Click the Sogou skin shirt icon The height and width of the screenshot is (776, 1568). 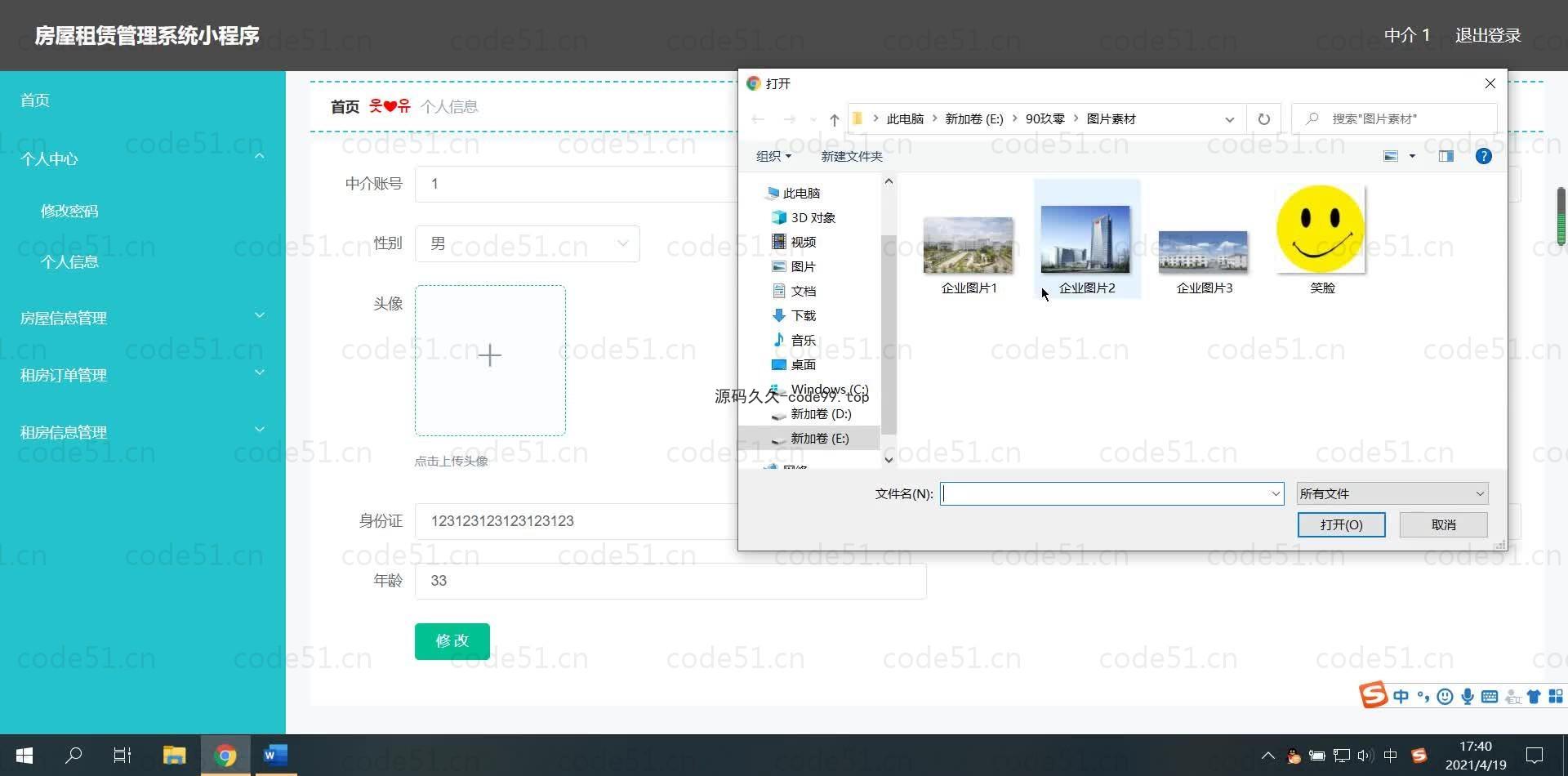(1534, 696)
